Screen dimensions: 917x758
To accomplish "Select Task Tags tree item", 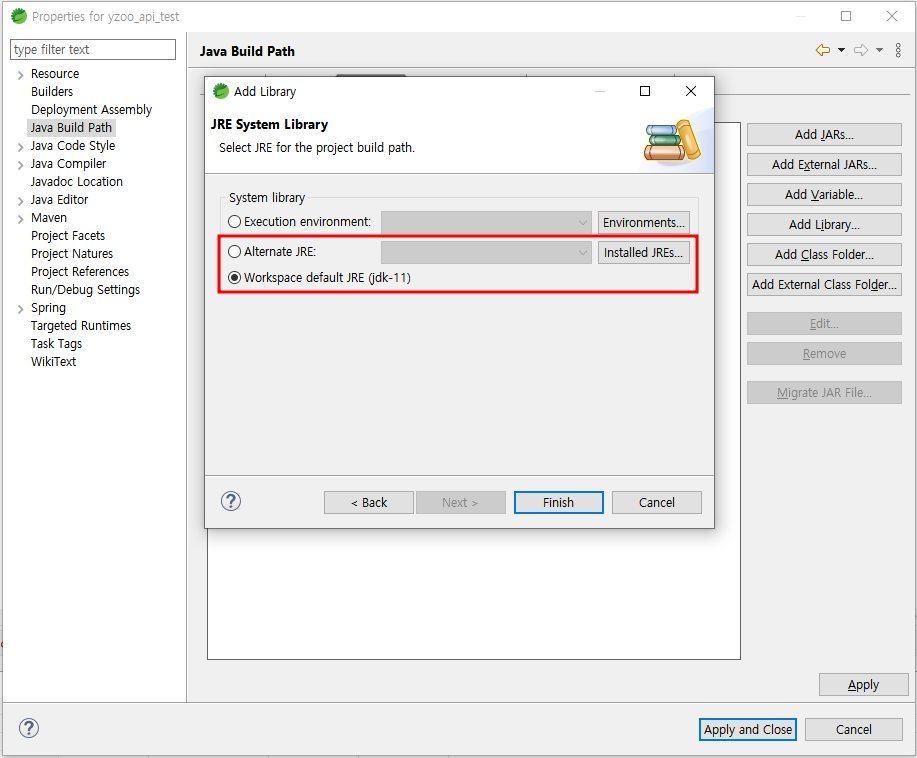I will 56,343.
